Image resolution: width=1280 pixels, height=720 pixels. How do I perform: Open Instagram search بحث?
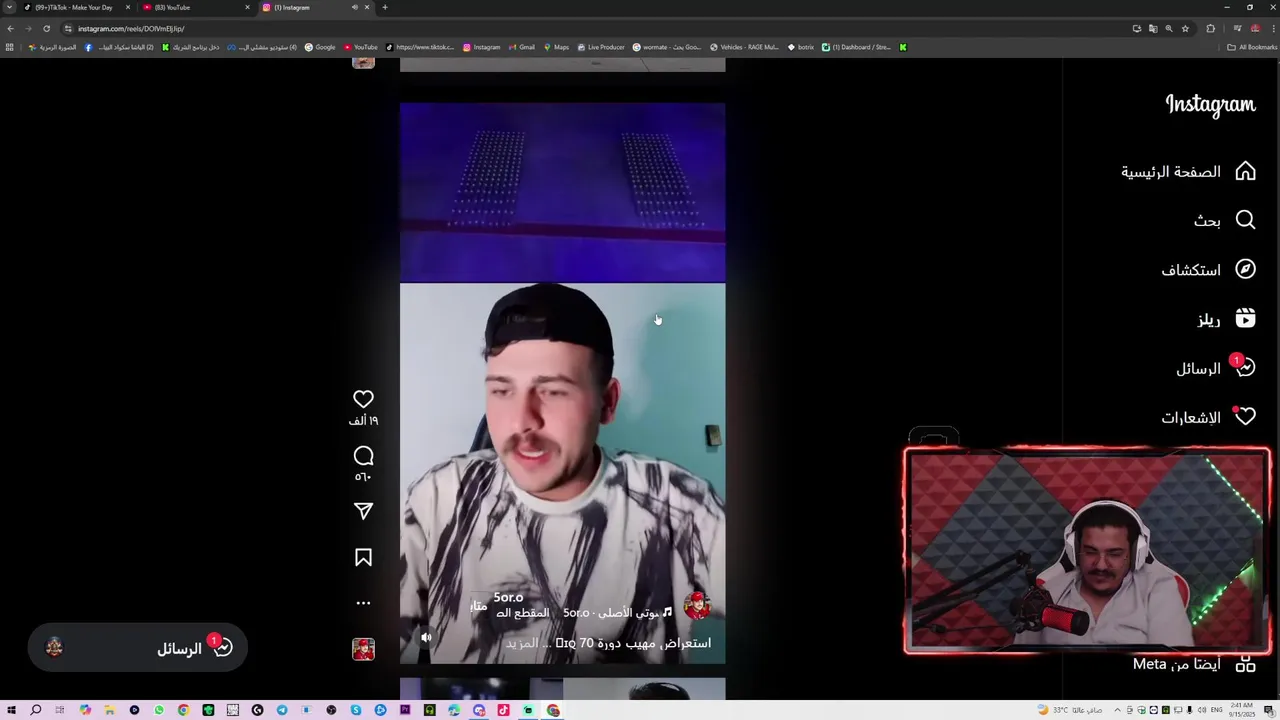(x=1224, y=221)
